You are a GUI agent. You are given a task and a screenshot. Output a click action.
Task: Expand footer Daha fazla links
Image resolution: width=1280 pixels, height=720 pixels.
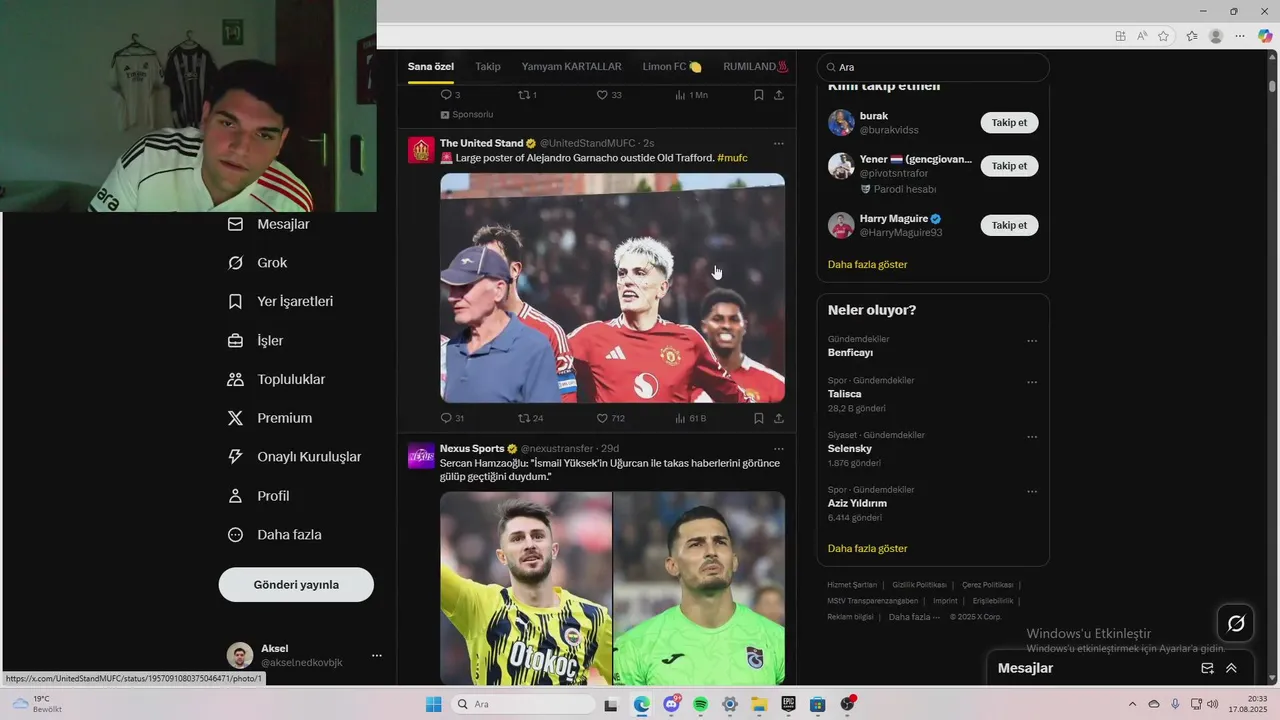click(914, 617)
